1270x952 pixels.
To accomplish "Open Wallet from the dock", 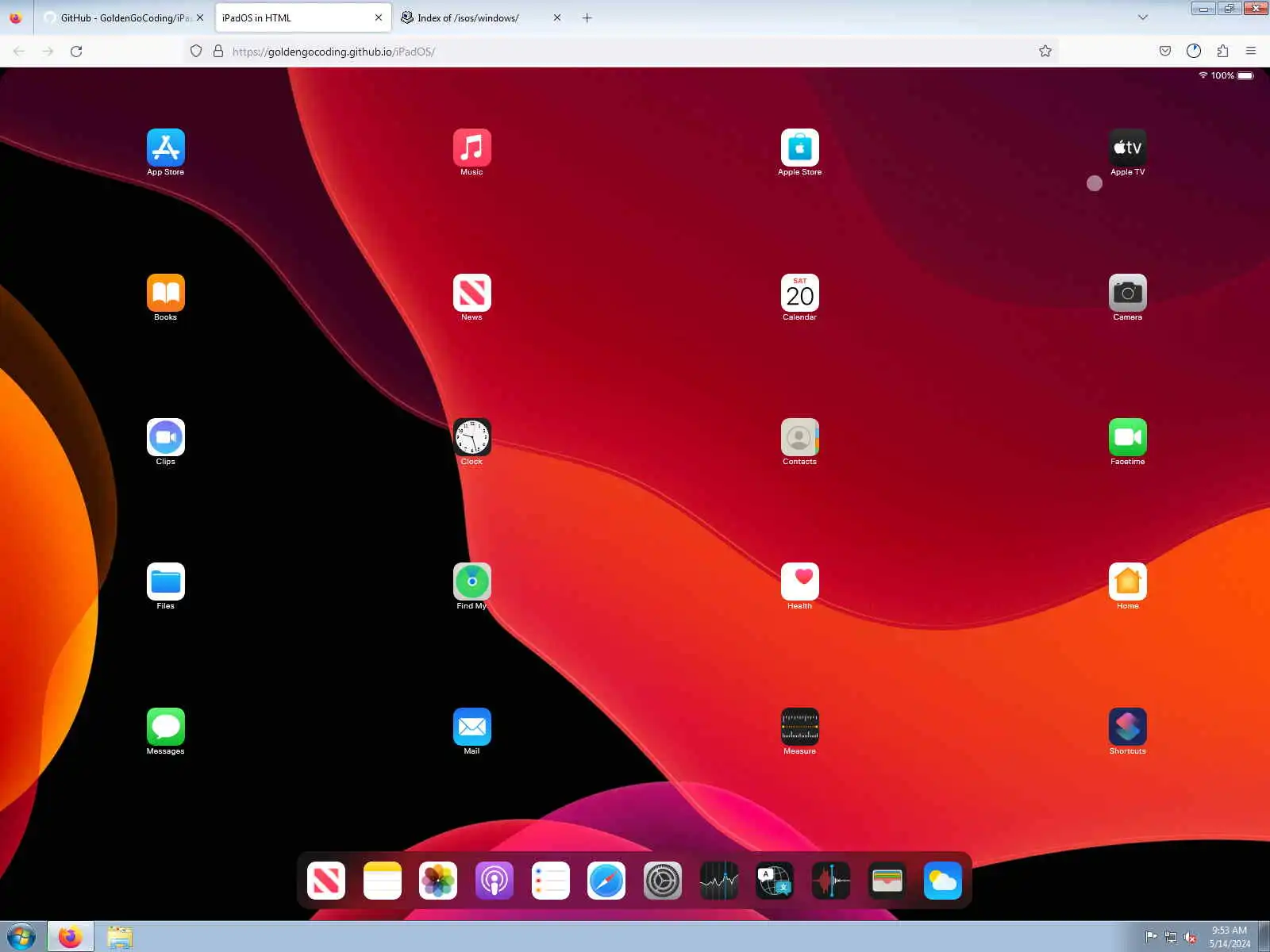I will [887, 881].
